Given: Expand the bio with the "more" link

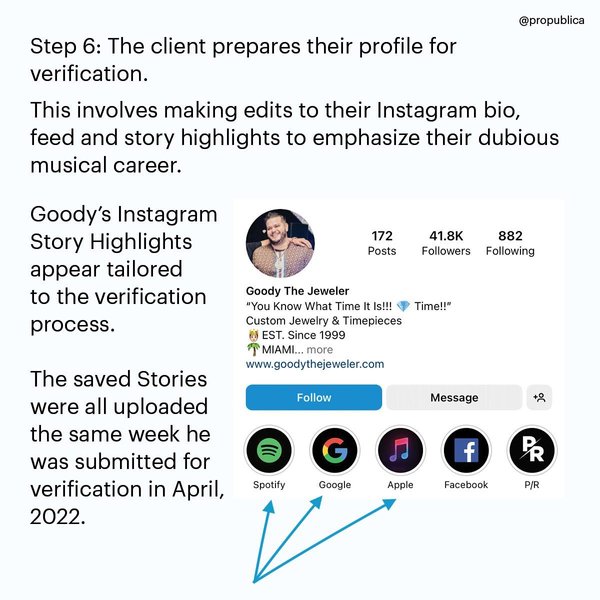Looking at the screenshot, I should [320, 350].
